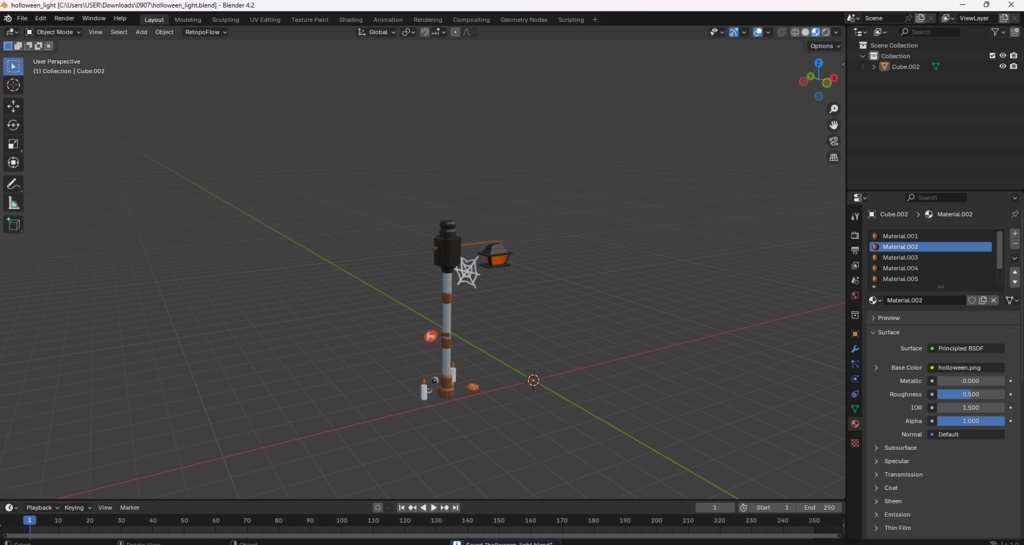Image resolution: width=1024 pixels, height=545 pixels.
Task: Disable Cube.002 in renders camera icon
Action: point(1013,67)
